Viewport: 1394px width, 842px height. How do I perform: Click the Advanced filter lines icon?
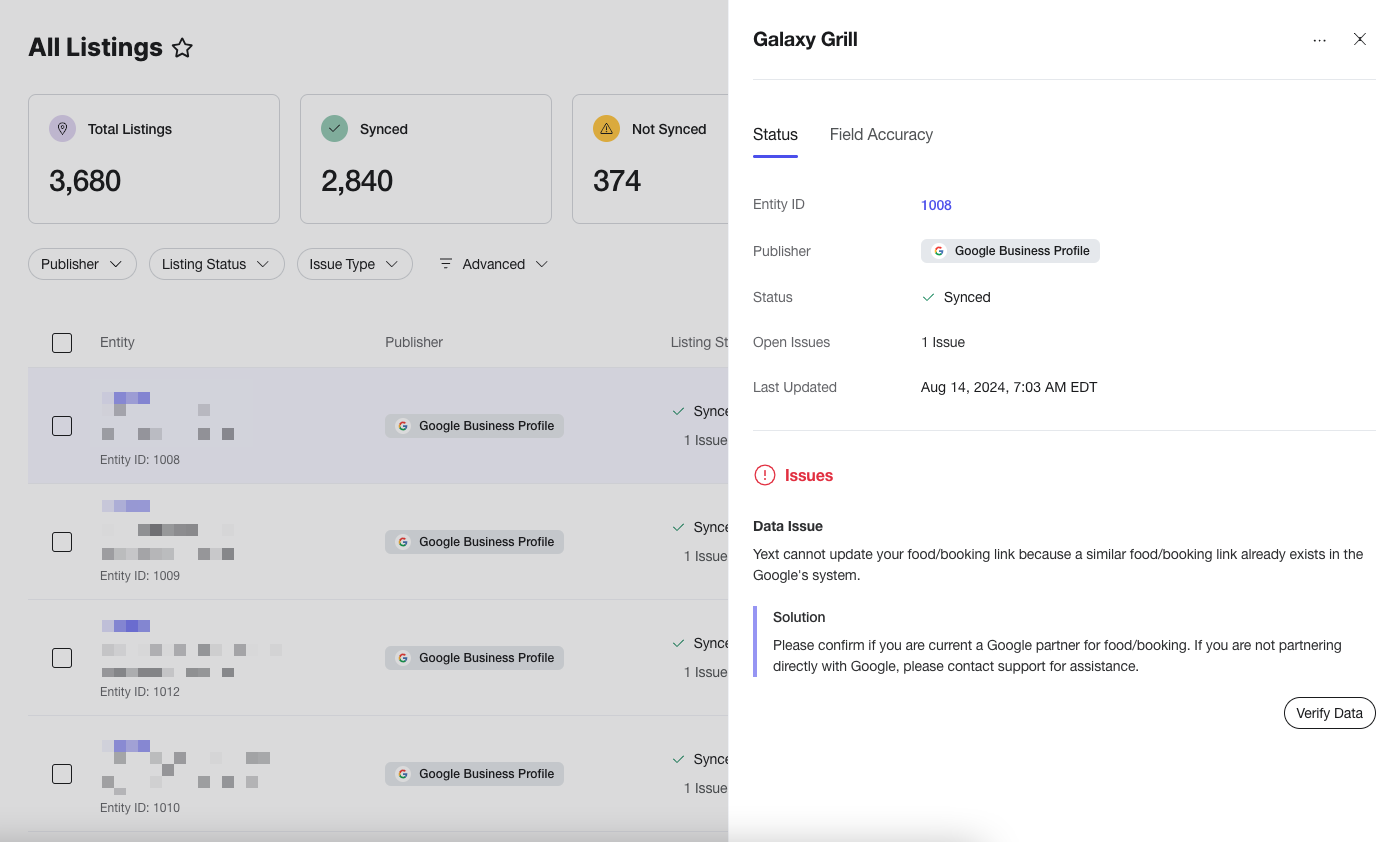pyautogui.click(x=446, y=264)
